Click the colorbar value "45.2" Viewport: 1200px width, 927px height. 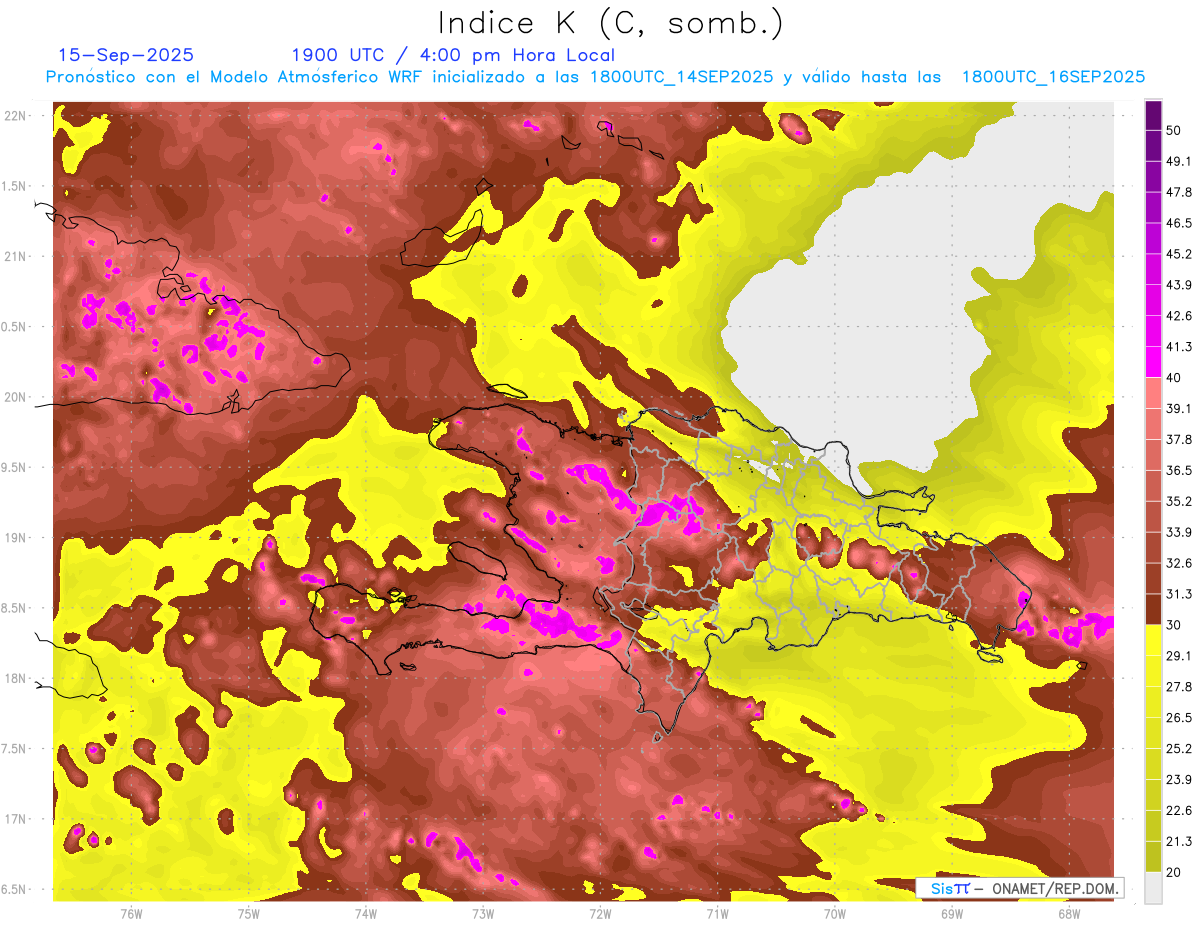[x=1179, y=254]
